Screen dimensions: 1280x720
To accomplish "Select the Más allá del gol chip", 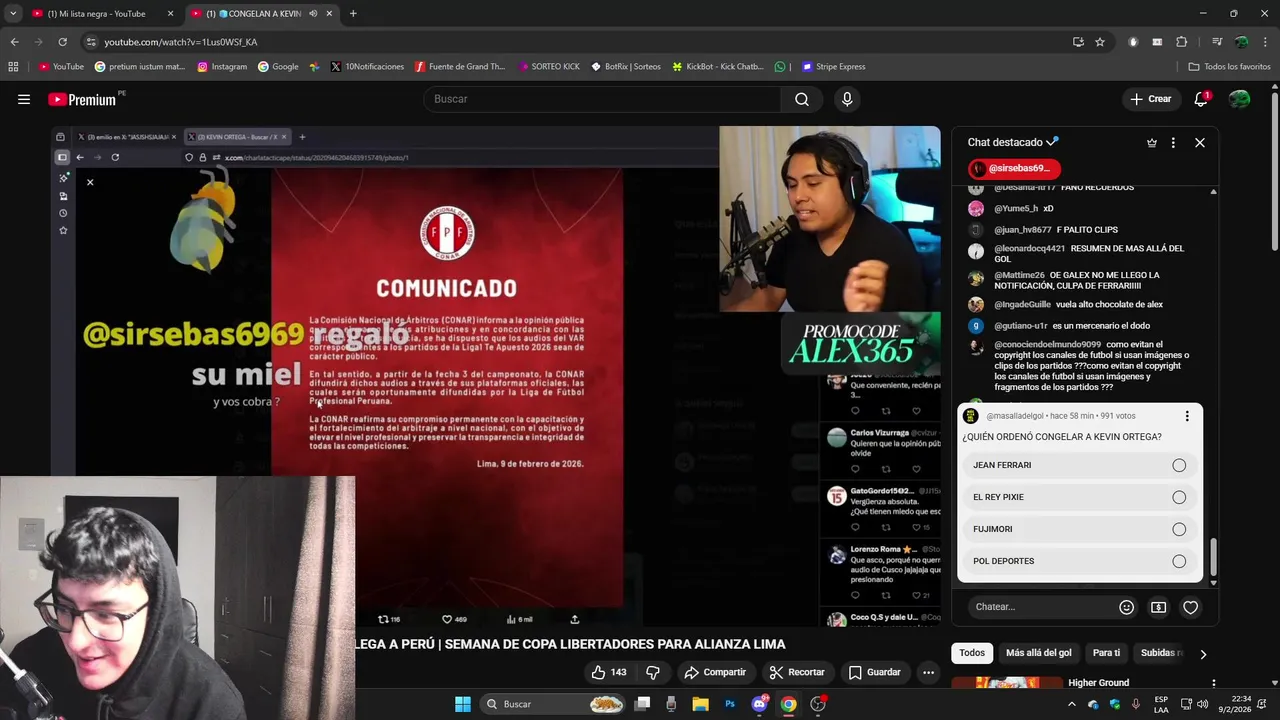I will click(1038, 653).
